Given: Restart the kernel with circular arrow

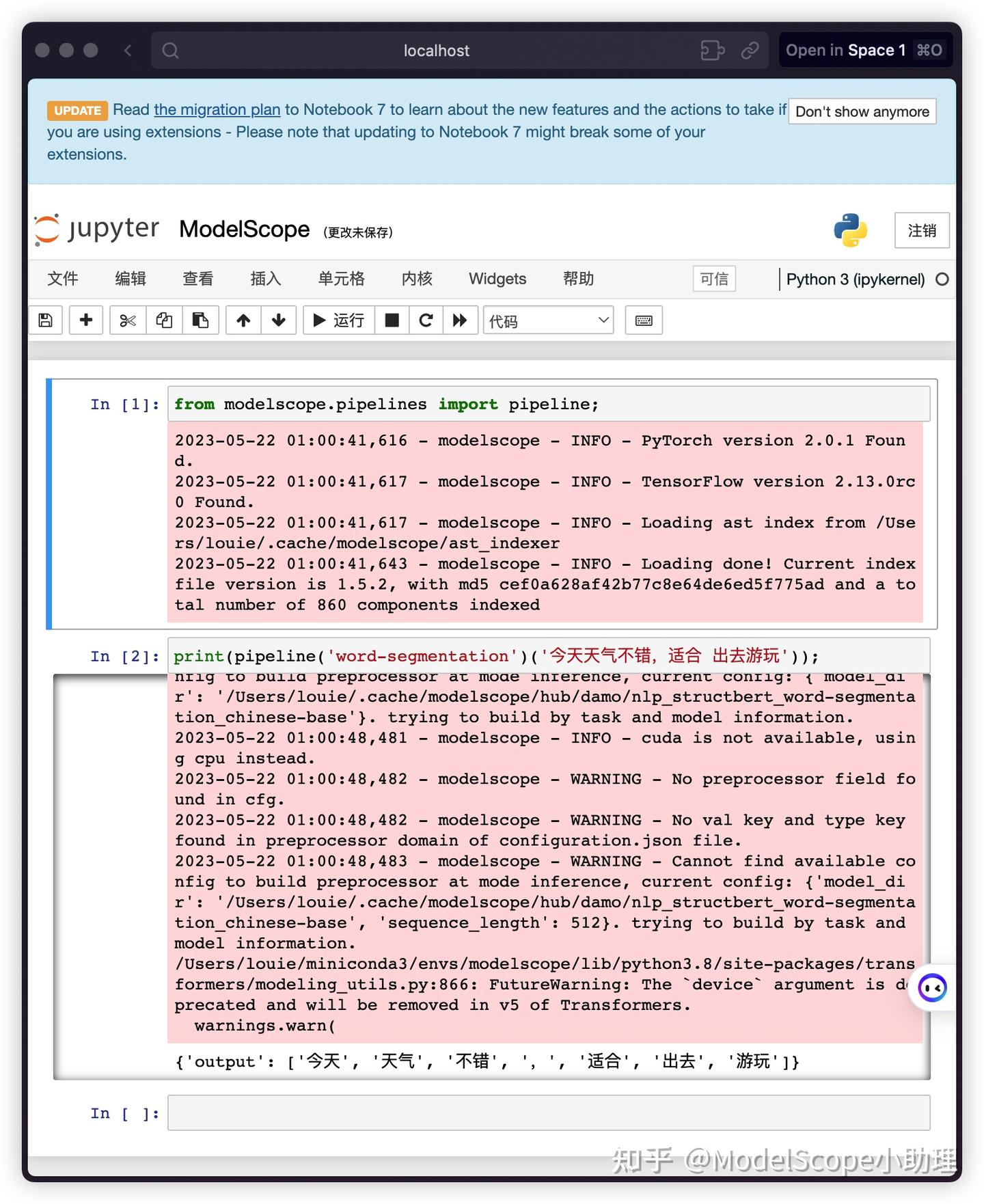Looking at the screenshot, I should pyautogui.click(x=426, y=320).
